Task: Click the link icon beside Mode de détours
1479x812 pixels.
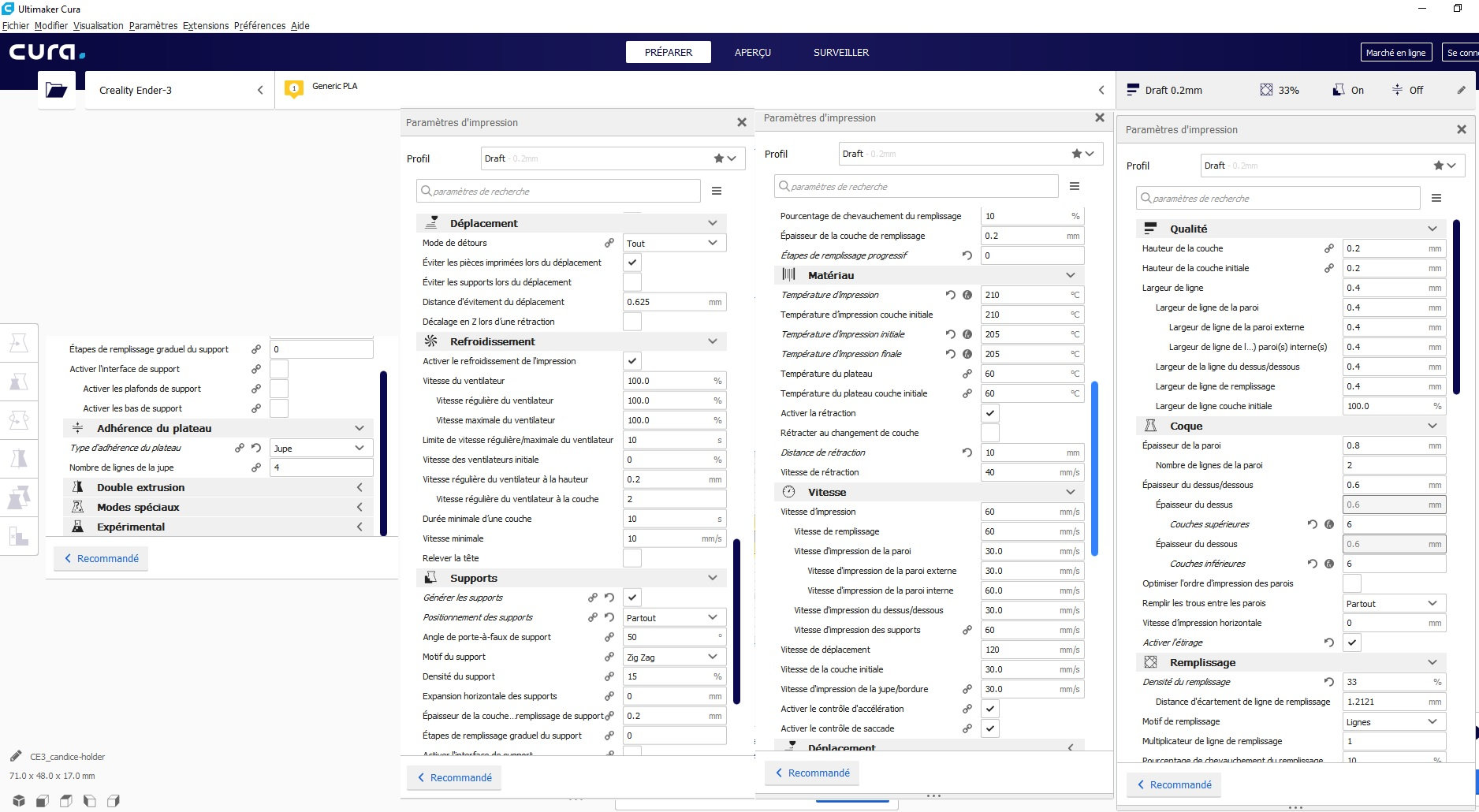Action: (609, 243)
